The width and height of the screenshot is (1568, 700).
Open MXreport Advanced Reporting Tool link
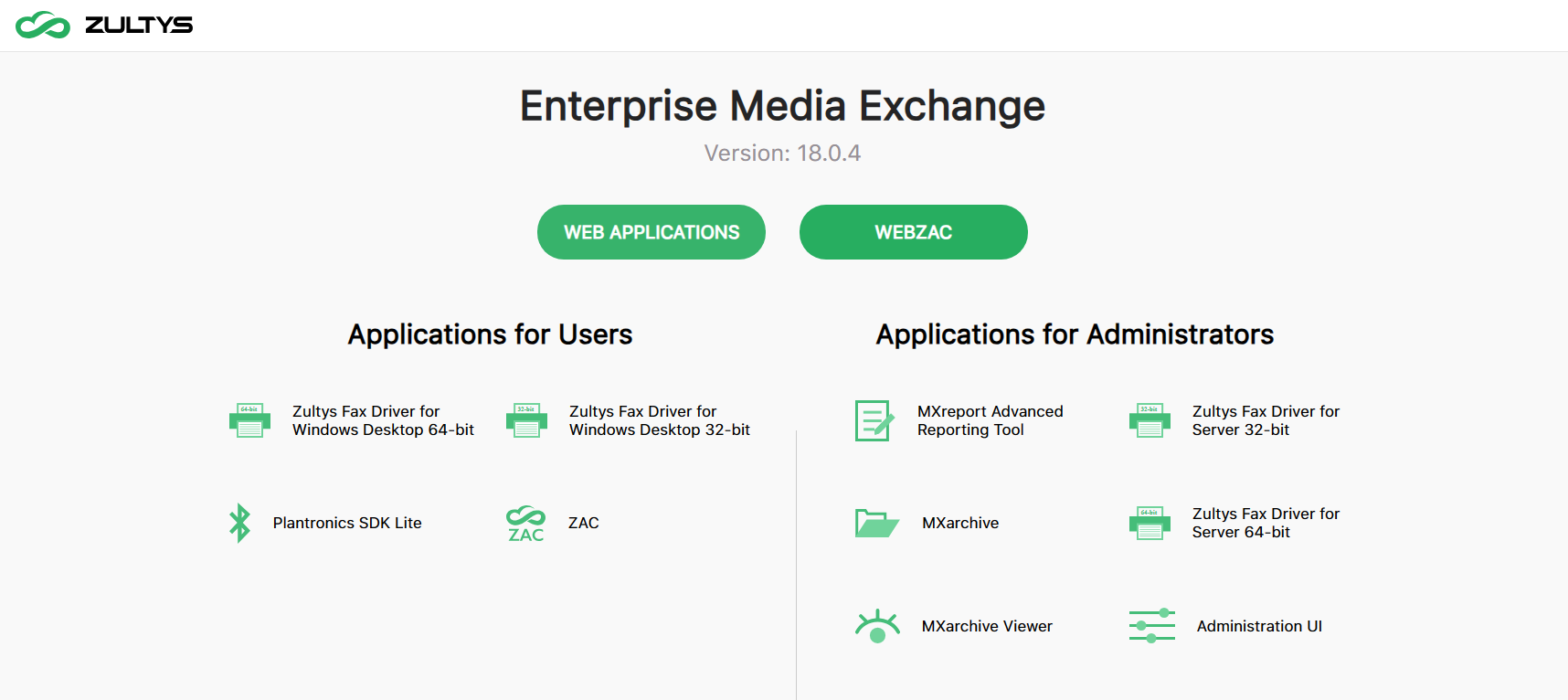pos(991,420)
